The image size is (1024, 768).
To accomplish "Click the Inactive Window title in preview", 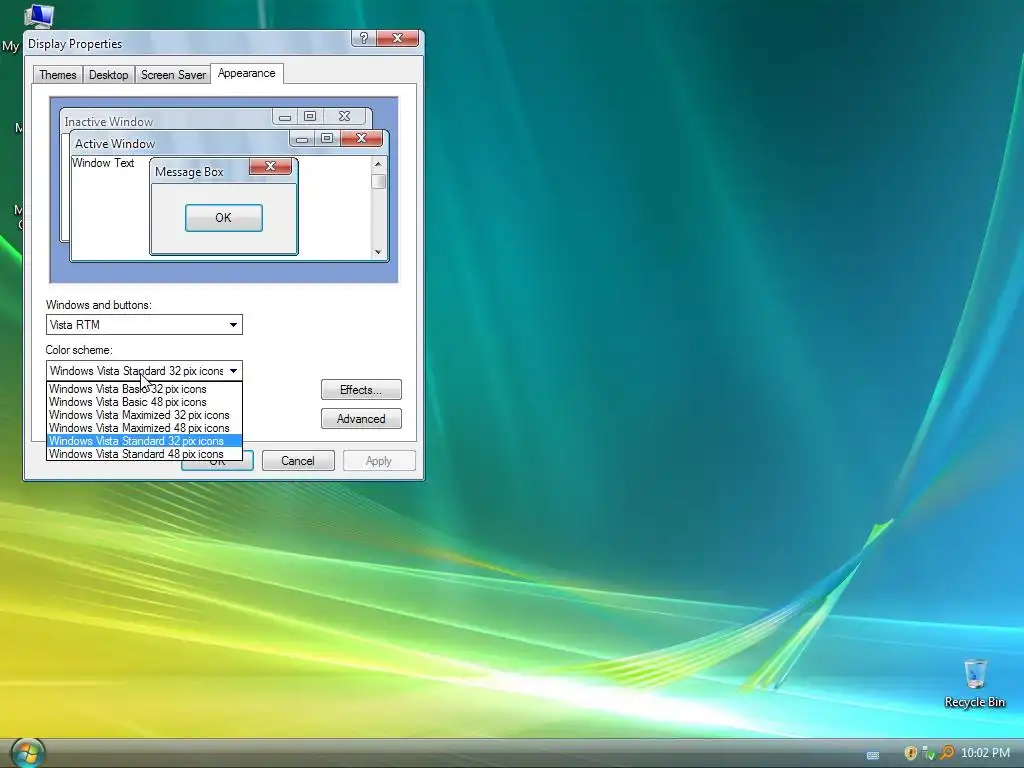I will tap(108, 121).
